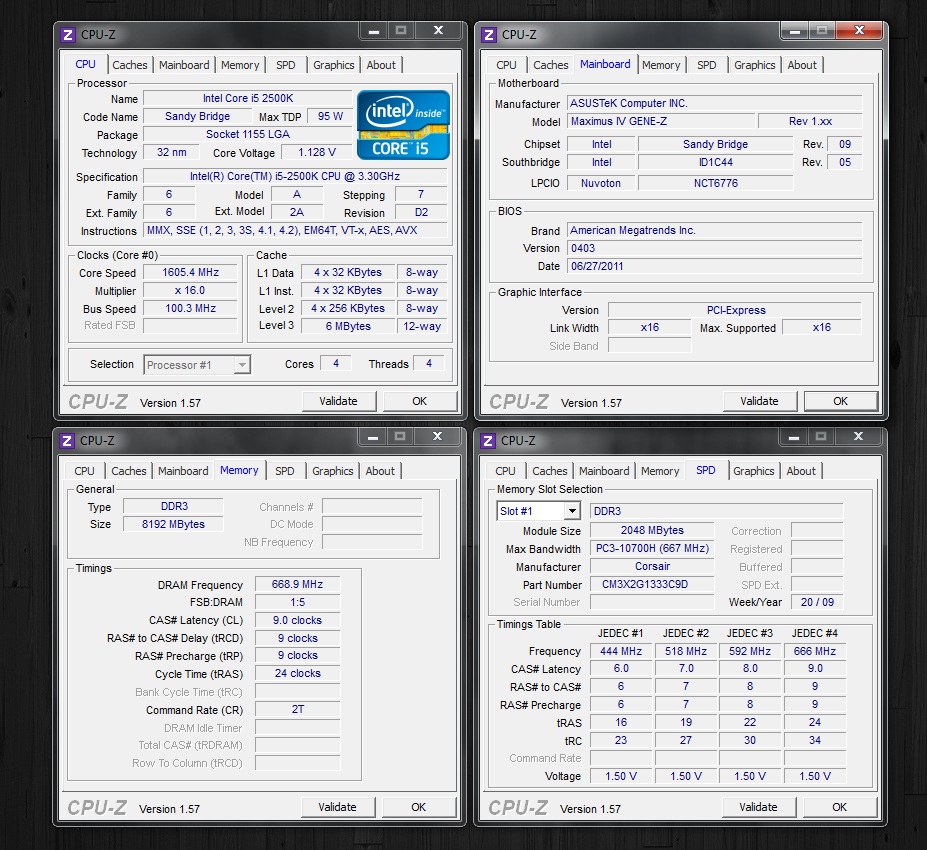Image resolution: width=927 pixels, height=850 pixels.
Task: Open Mainboard tab in the CPU window
Action: (184, 65)
